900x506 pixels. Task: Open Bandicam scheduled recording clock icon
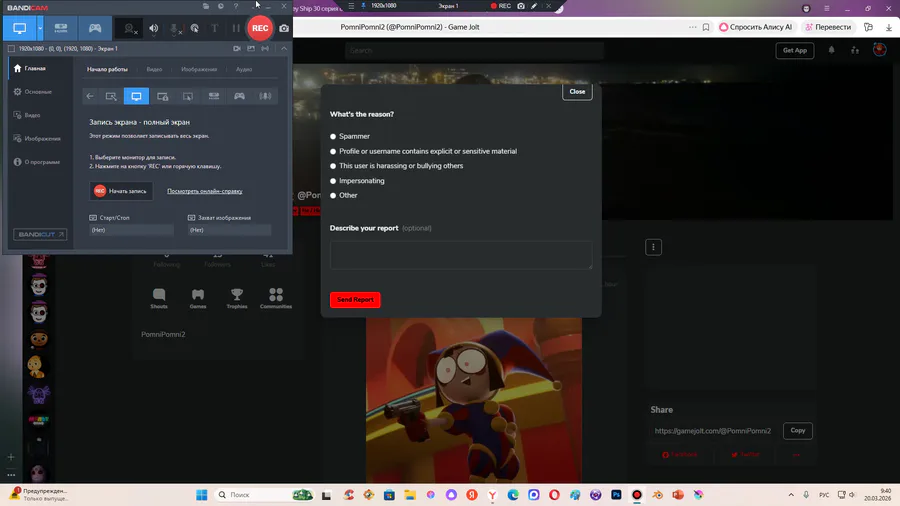[x=221, y=6]
